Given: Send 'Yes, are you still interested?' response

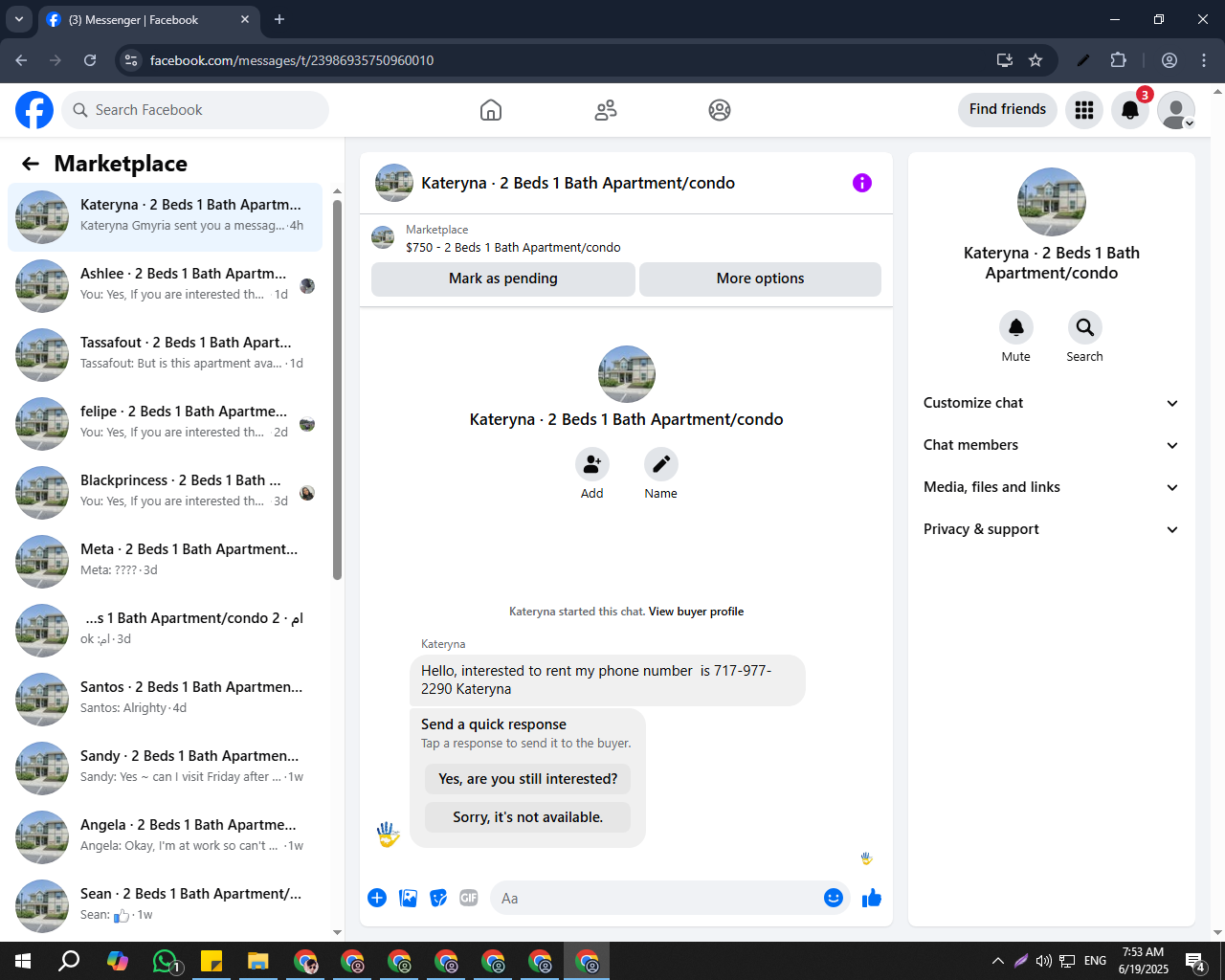Looking at the screenshot, I should (528, 779).
